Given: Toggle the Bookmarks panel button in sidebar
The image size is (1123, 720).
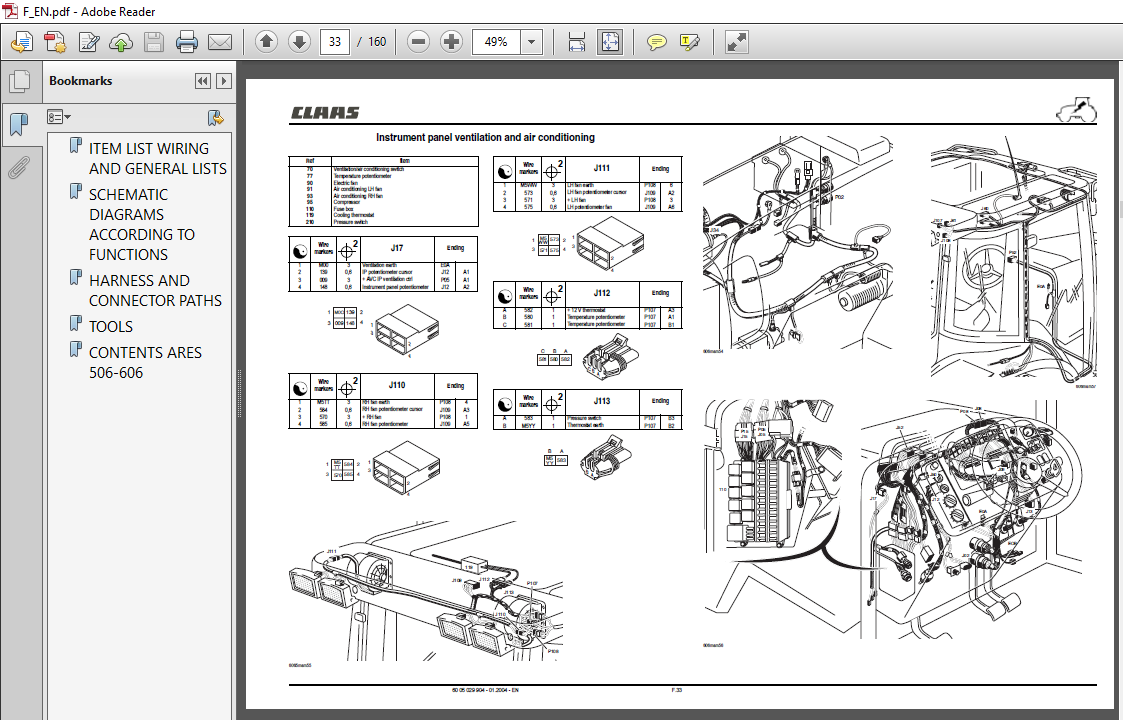Looking at the screenshot, I should tap(19, 125).
